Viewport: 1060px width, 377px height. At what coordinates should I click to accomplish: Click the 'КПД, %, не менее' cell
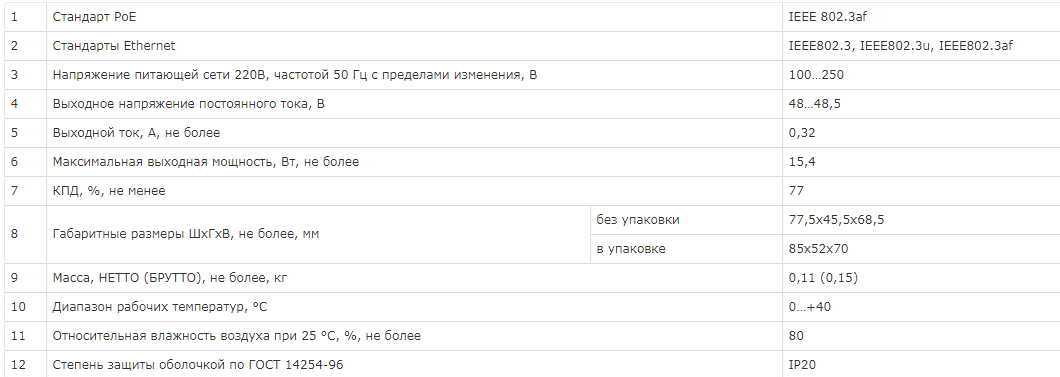point(414,191)
